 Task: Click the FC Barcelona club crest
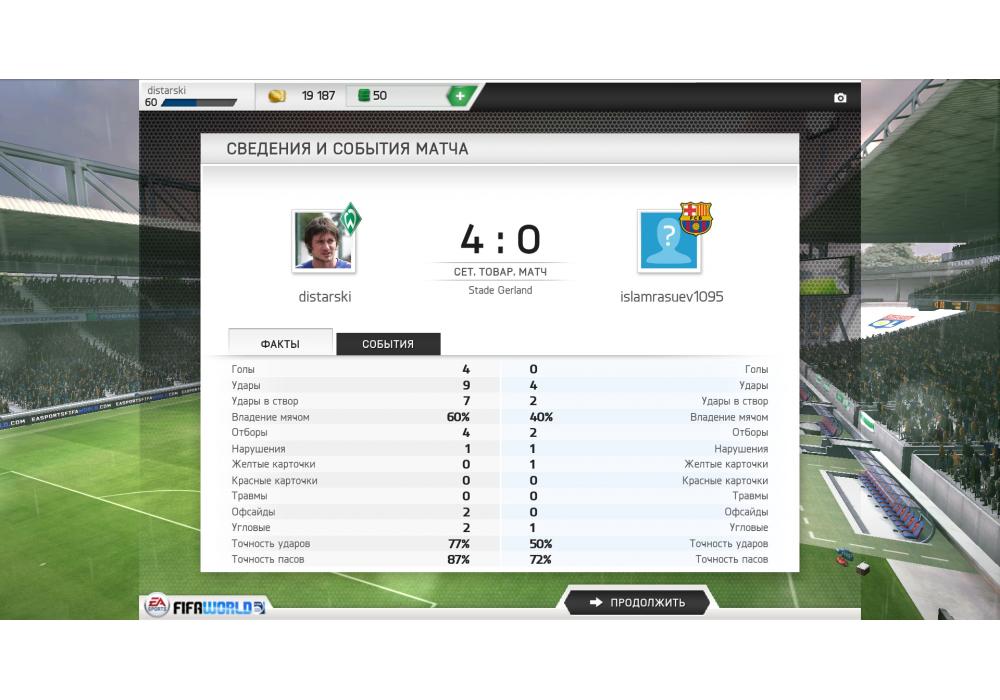coord(695,218)
